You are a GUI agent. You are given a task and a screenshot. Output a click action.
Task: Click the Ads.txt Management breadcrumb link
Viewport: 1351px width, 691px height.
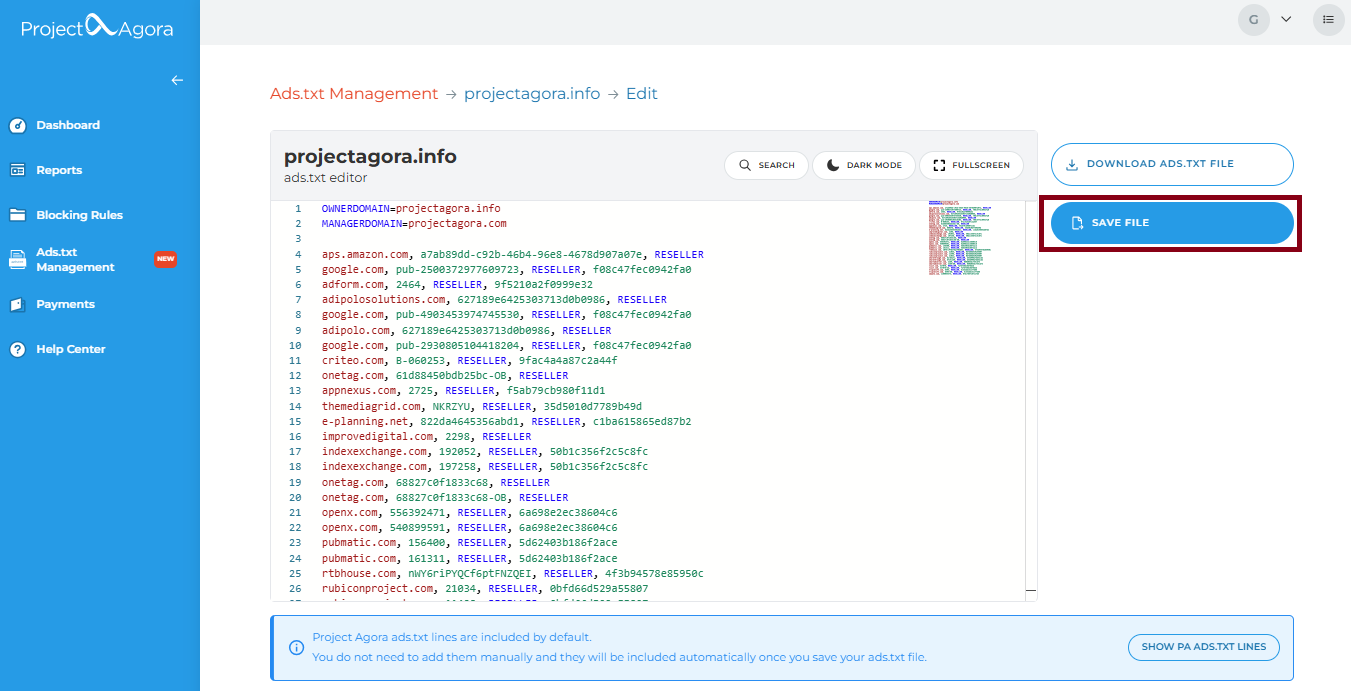tap(354, 94)
